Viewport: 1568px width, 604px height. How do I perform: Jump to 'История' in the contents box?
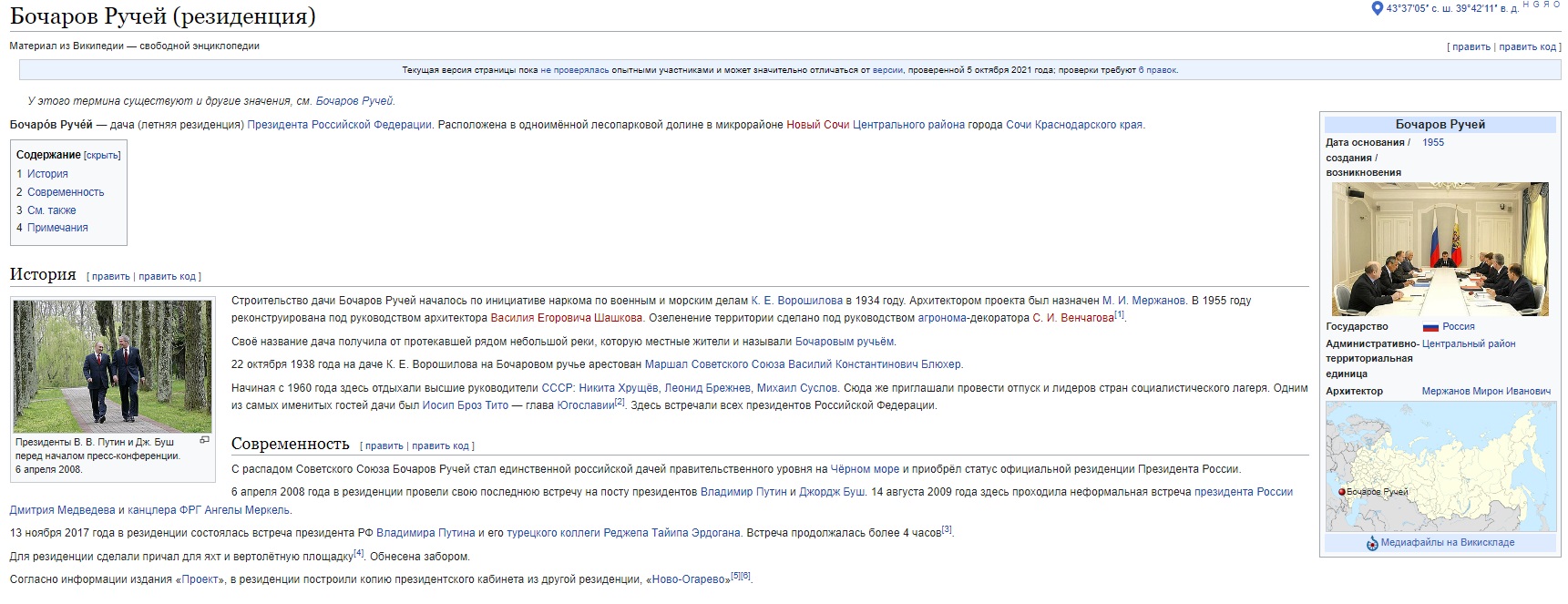click(47, 174)
